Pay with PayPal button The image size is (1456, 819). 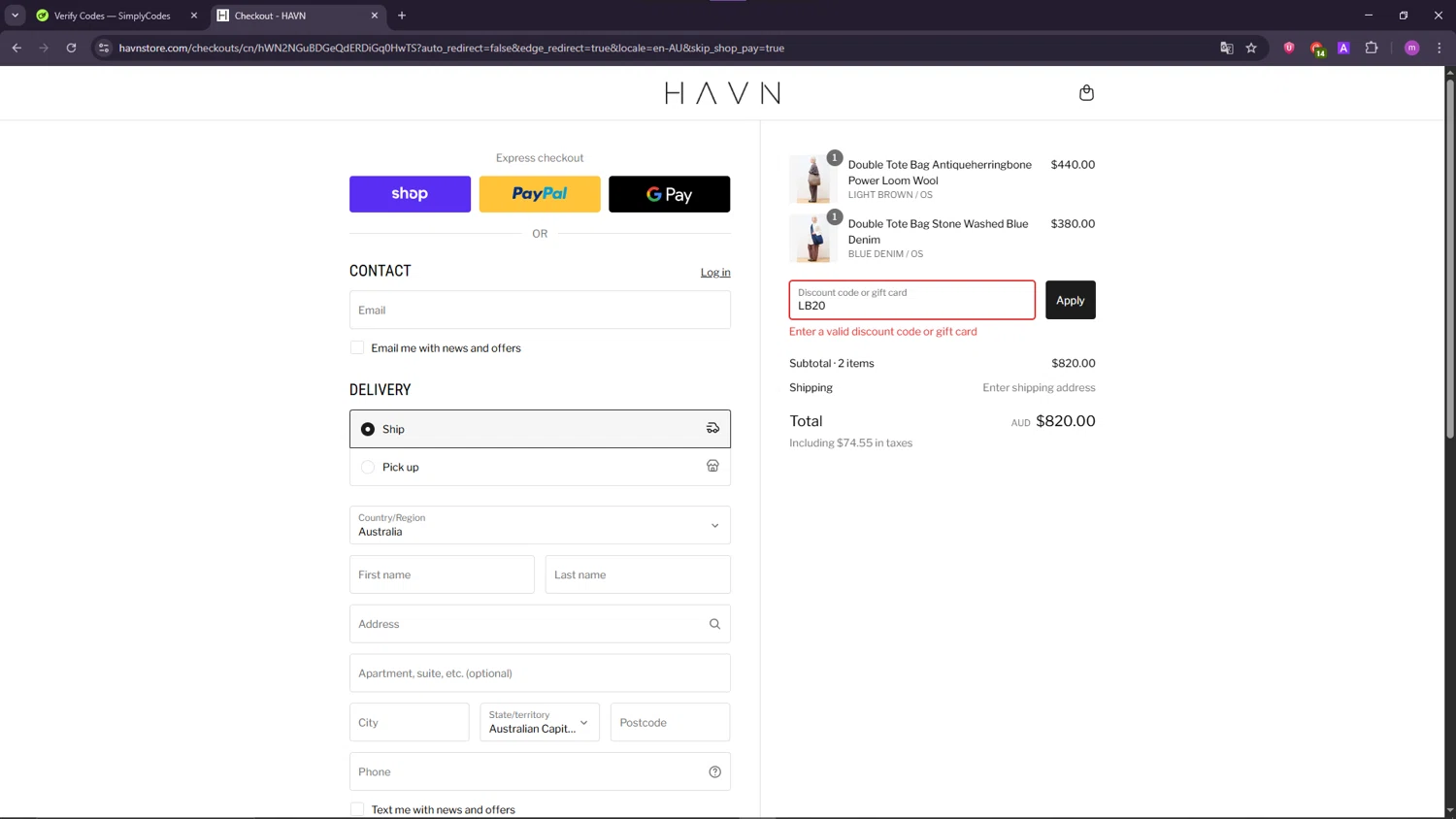(540, 194)
